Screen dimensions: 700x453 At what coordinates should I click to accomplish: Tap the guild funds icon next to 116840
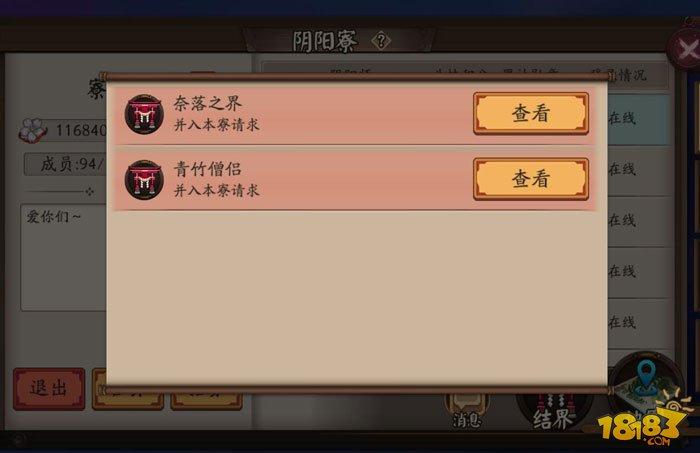tap(33, 130)
